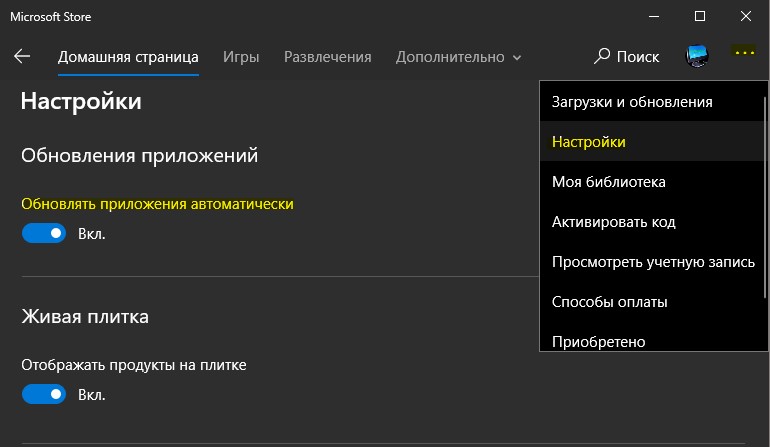This screenshot has width=770, height=447.
Task: Select Загрузки и обновления from menu
Action: 652,102
